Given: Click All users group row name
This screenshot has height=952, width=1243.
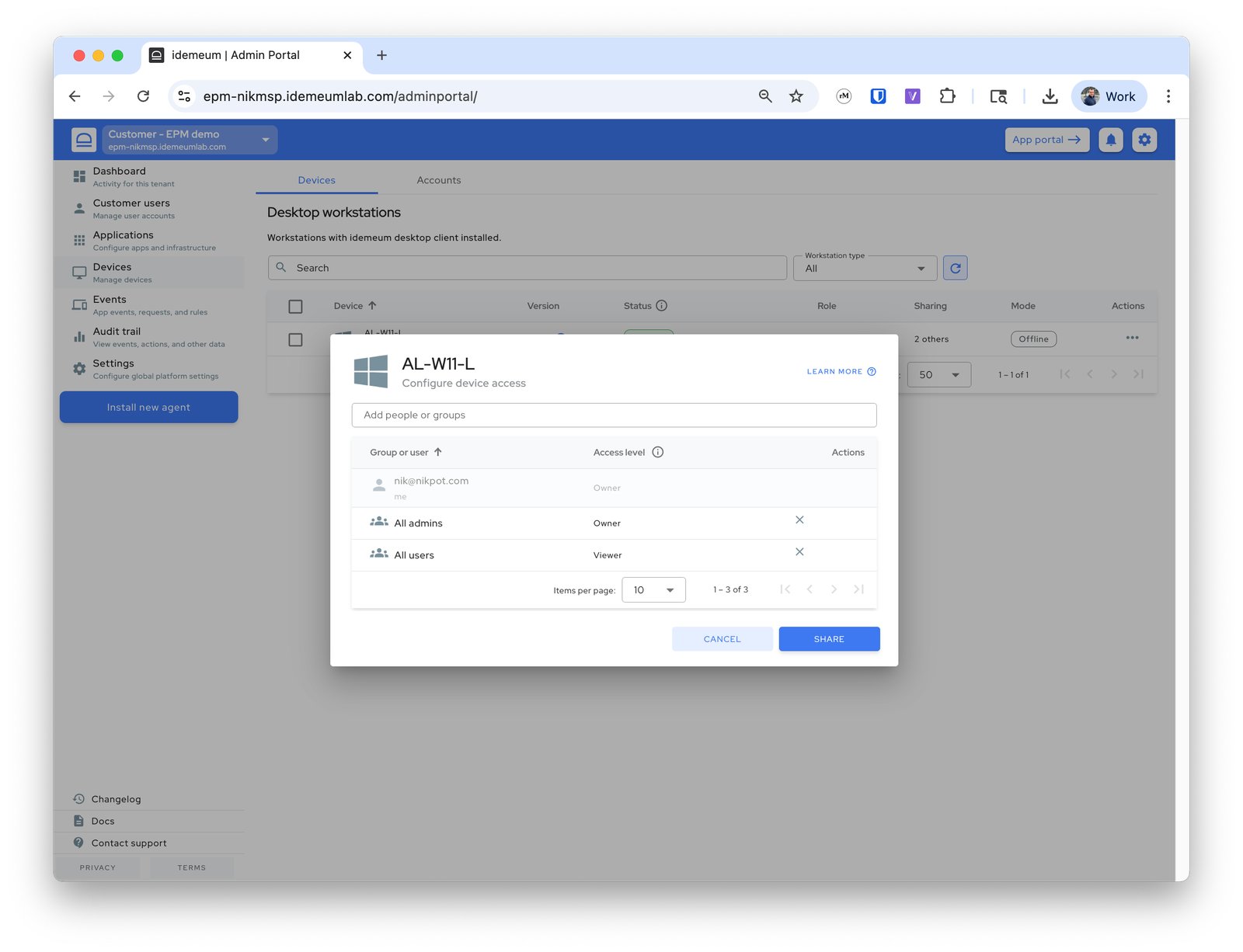Looking at the screenshot, I should [414, 555].
